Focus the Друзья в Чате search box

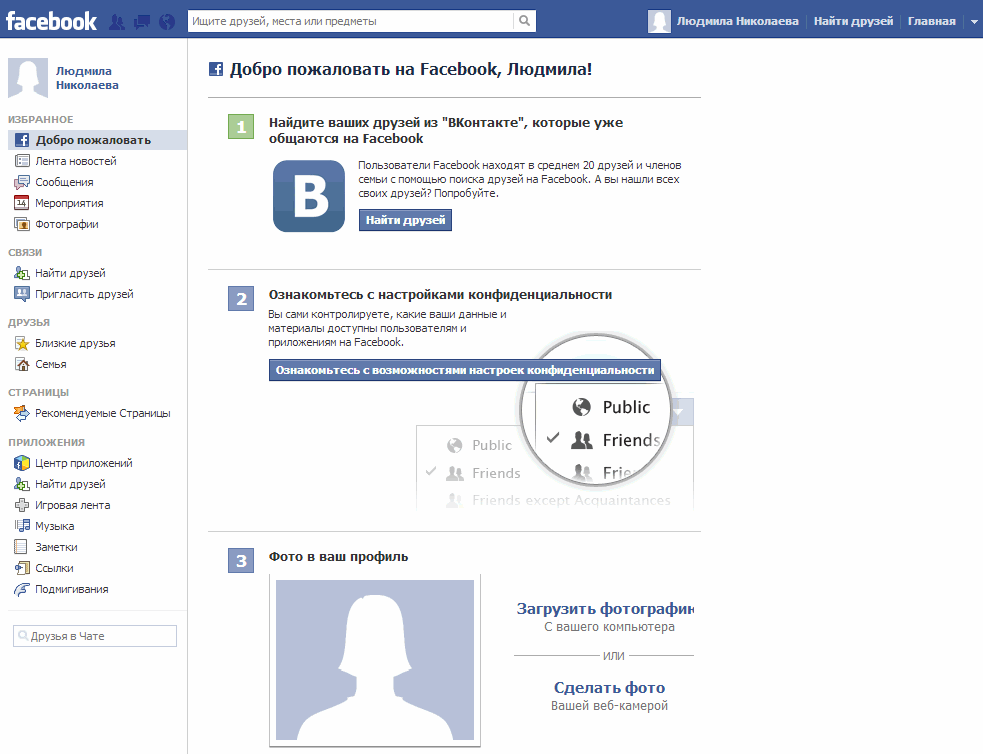95,636
